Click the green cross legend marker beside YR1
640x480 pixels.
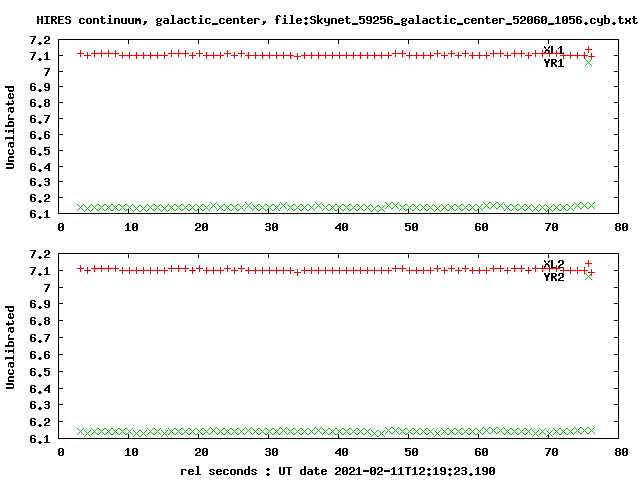(588, 62)
